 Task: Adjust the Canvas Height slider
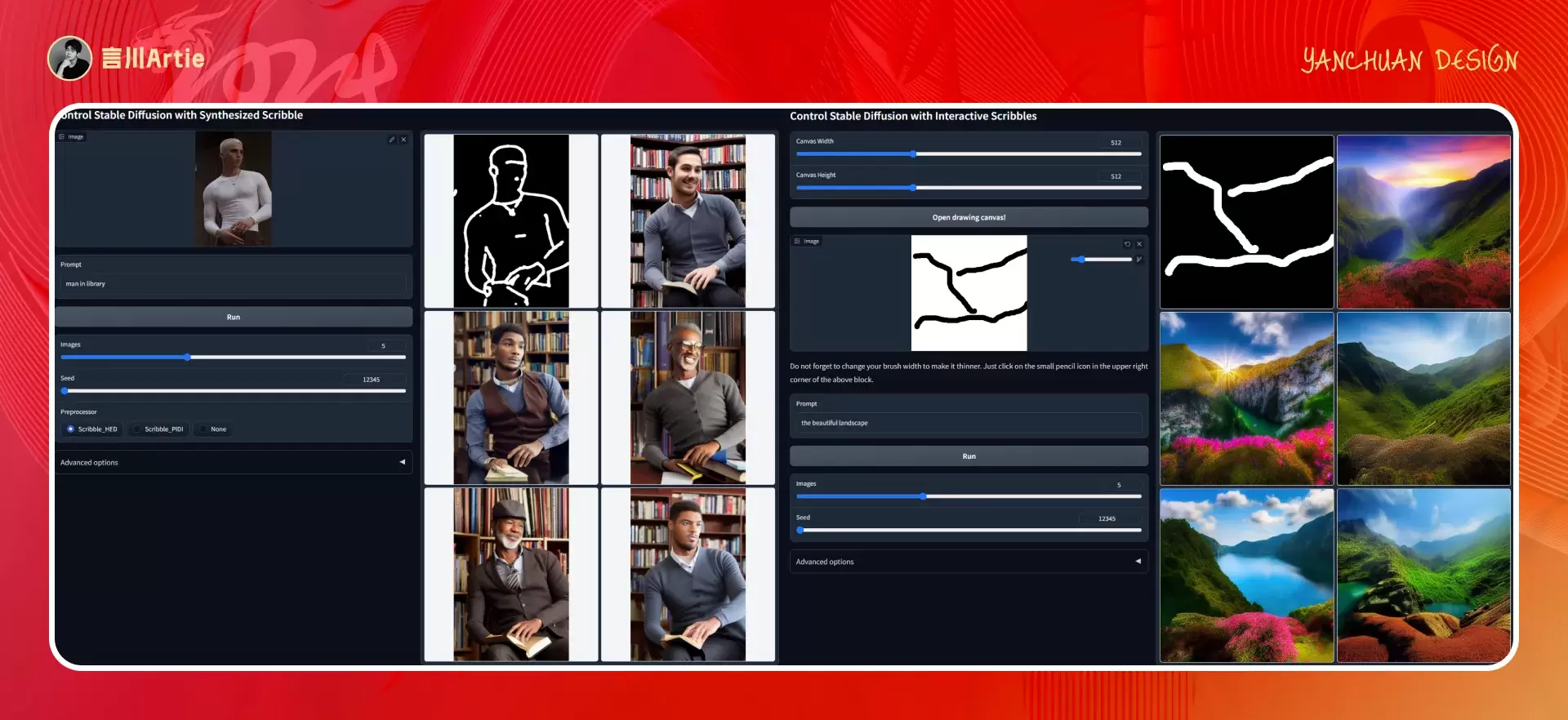[969, 188]
